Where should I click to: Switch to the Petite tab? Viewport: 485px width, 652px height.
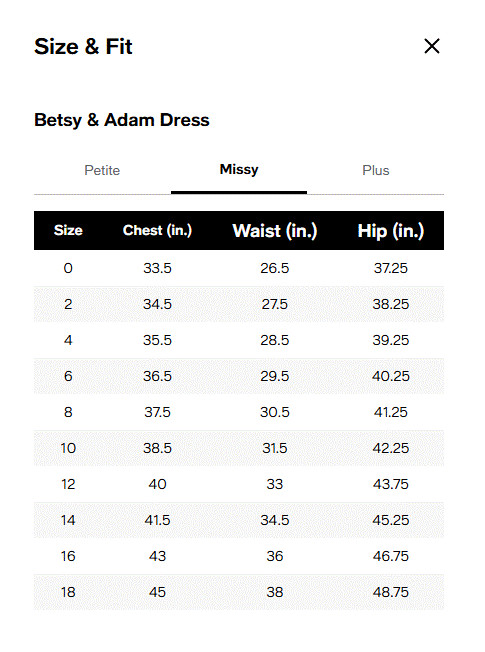click(102, 170)
